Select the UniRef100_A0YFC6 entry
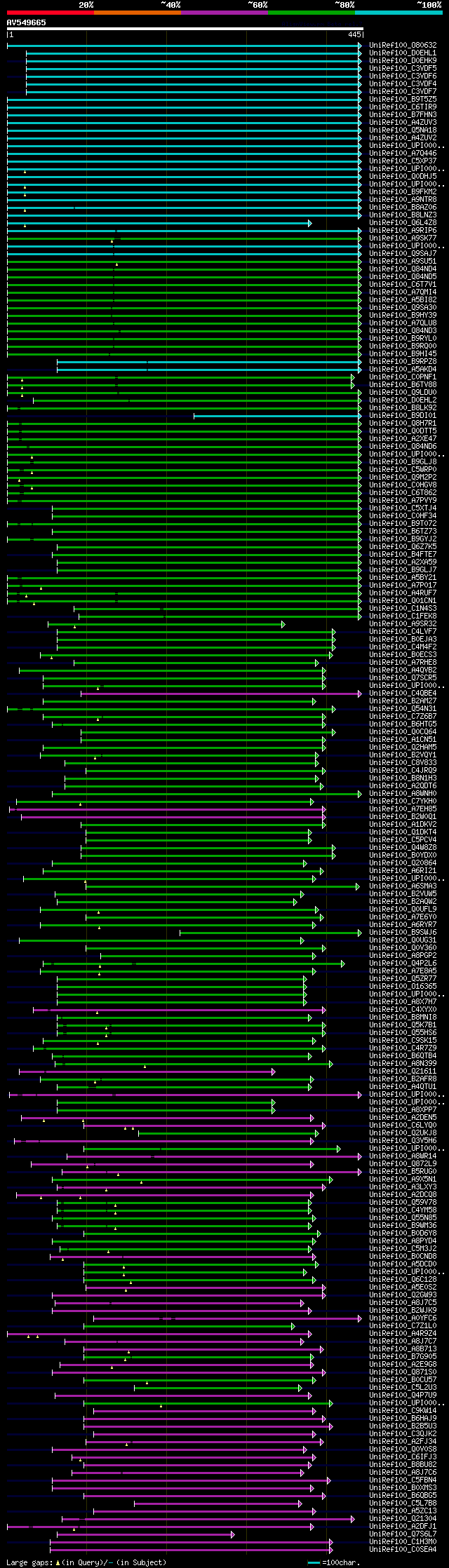This screenshot has height=1568, width=449. point(403,1318)
